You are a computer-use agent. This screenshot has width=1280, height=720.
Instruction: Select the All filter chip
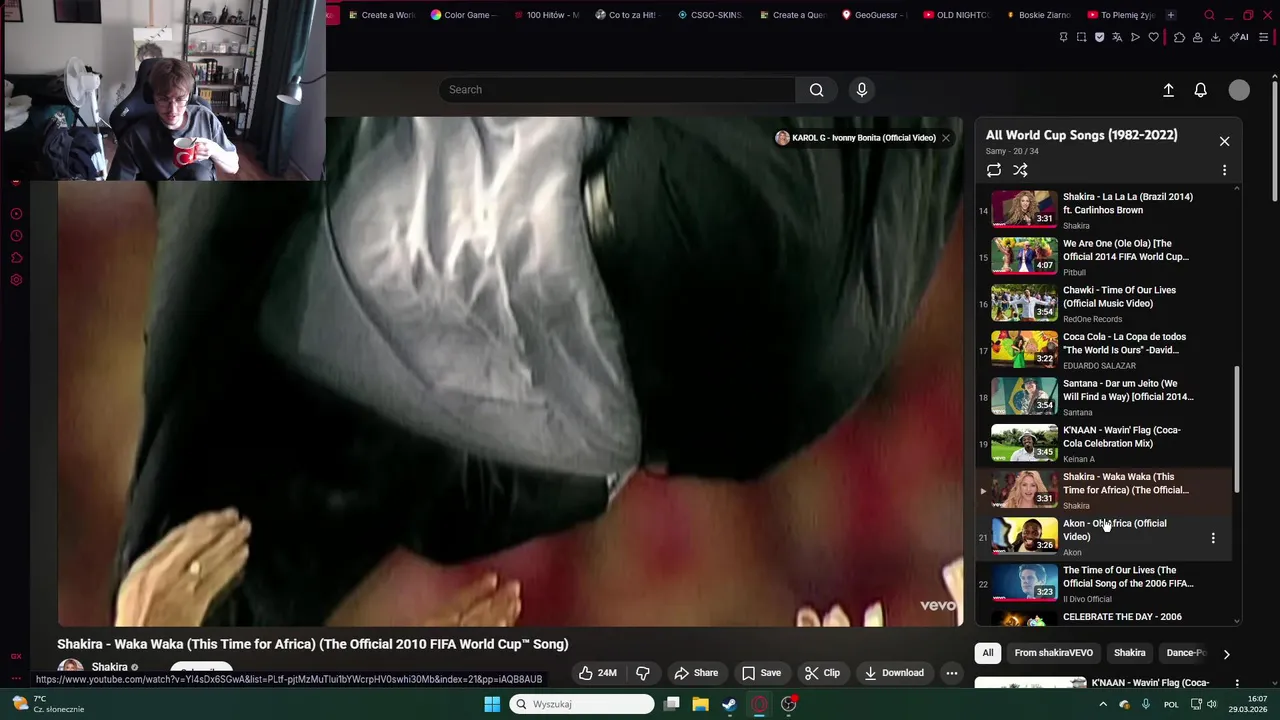(x=988, y=653)
